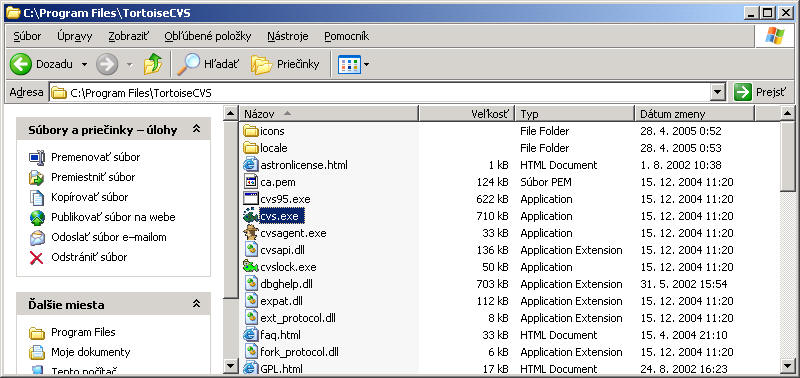Select the cvsapi.dll file icon
800x378 pixels.
(x=251, y=250)
